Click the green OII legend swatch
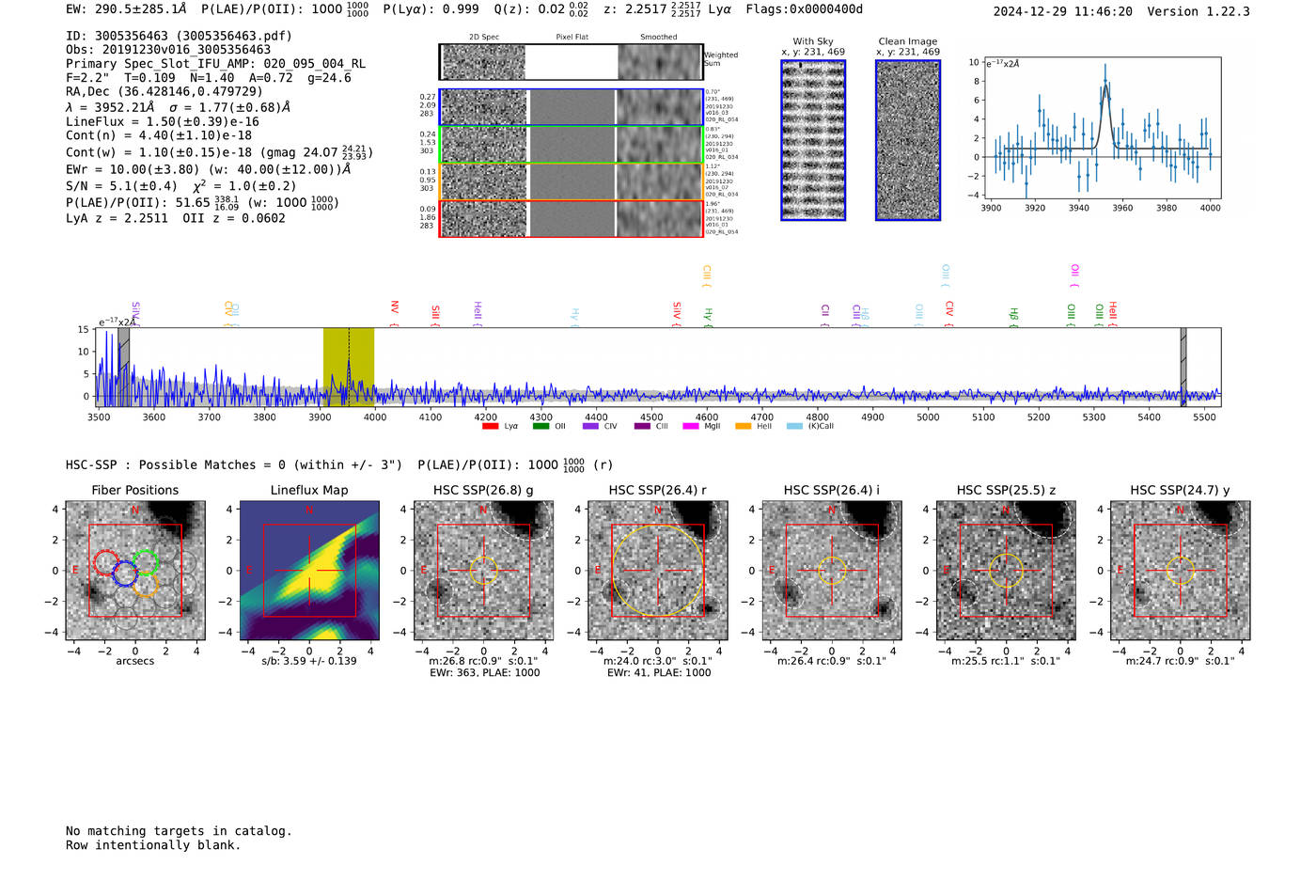Viewport: 1316px width, 896px height. pyautogui.click(x=540, y=426)
